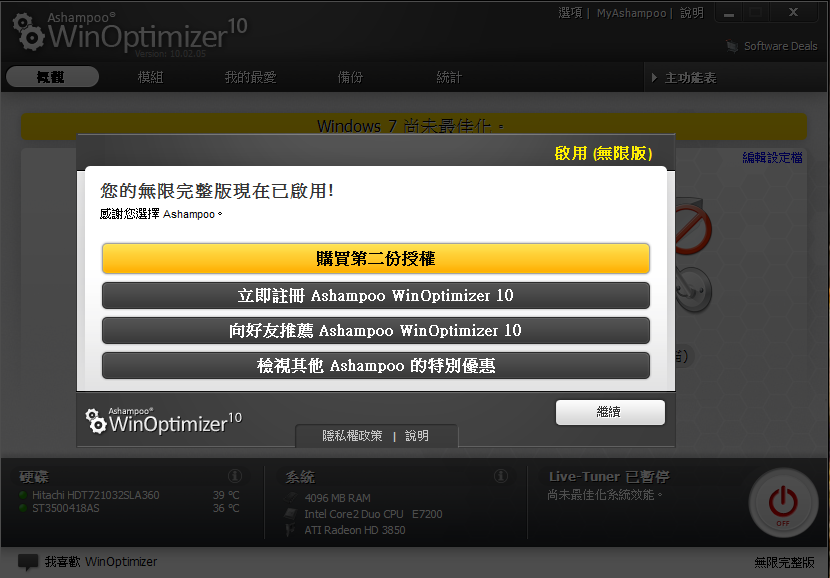
Task: Click the 4096 MB RAM text
Action: 337,498
